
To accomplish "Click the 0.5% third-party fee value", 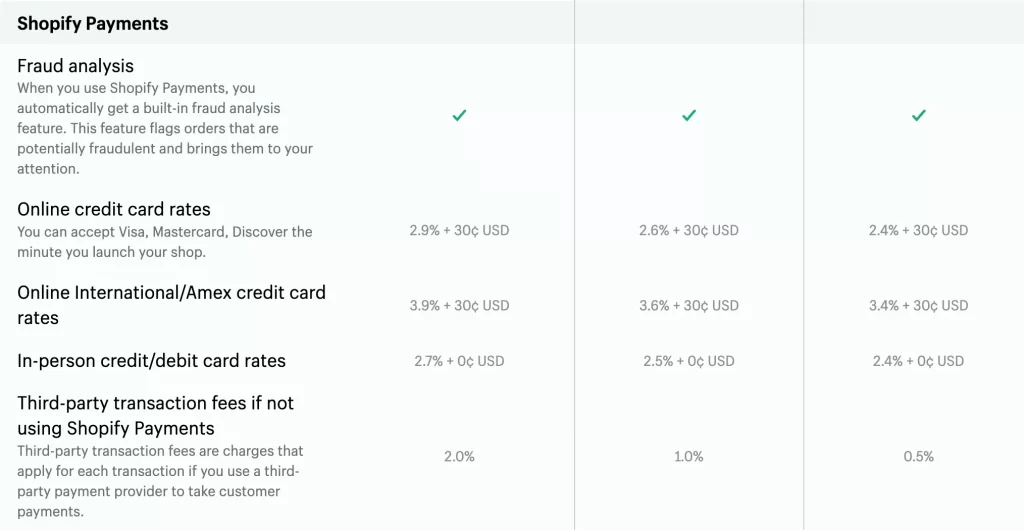I will tap(919, 456).
